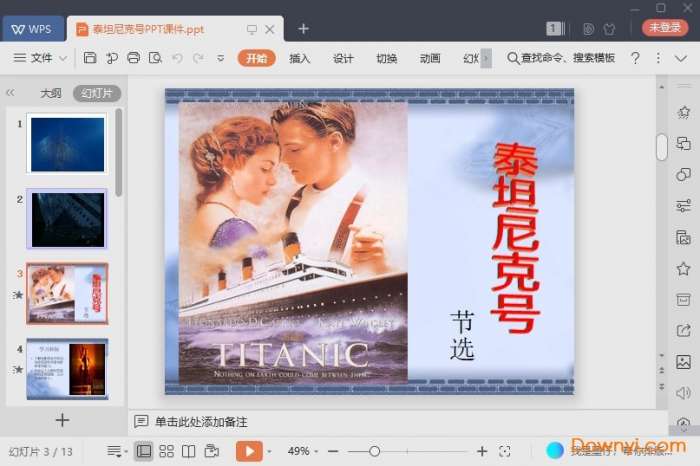
Task: Expand the 文件 dropdown arrow
Action: click(63, 58)
